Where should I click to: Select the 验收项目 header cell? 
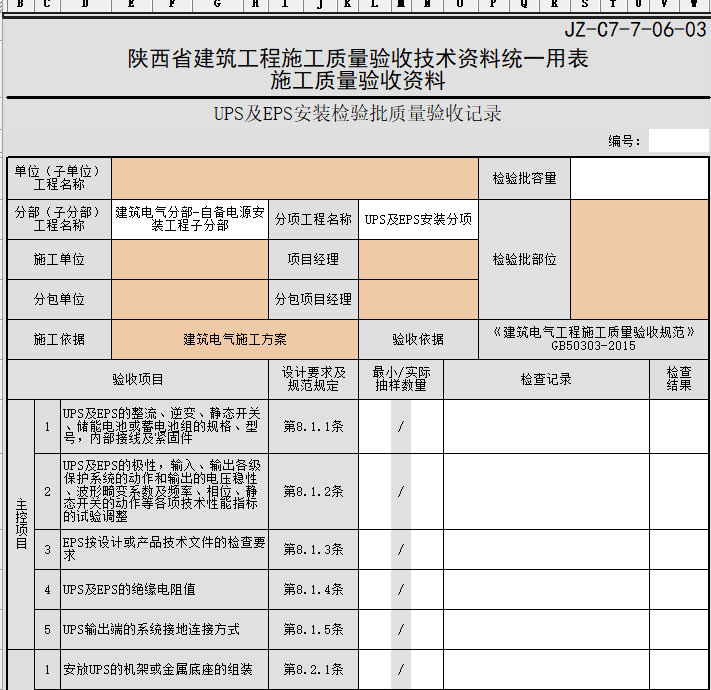[138, 379]
